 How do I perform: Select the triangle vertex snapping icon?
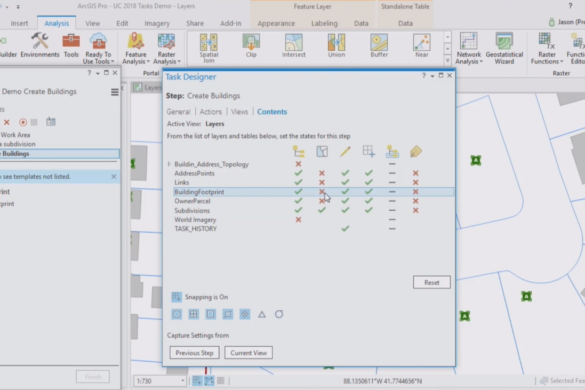[x=262, y=314]
